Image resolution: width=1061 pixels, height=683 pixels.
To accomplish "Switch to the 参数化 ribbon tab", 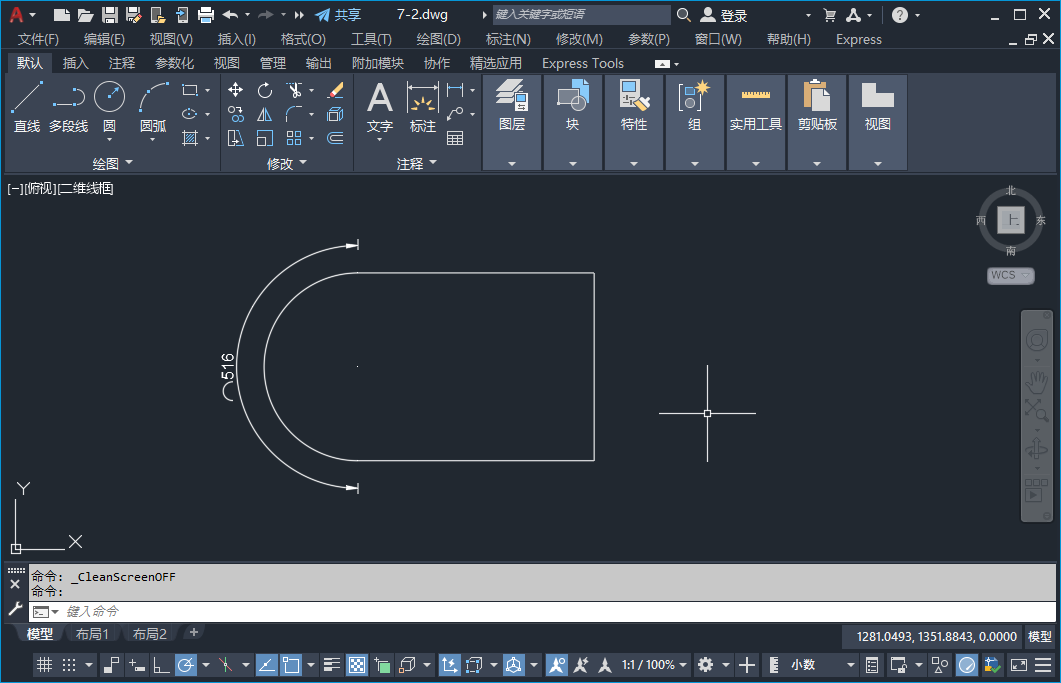I will [175, 63].
